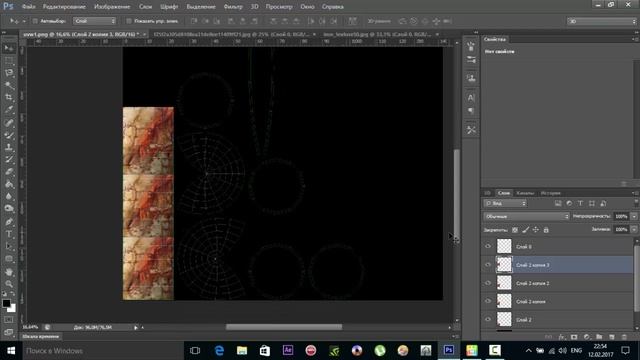Filter layers by type (T) icon
Image resolution: width=640 pixels, height=360 pixels.
pos(580,203)
